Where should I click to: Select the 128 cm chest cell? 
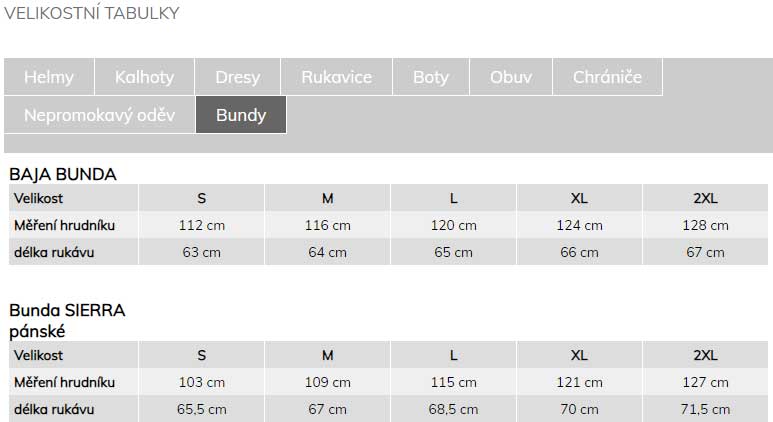705,225
